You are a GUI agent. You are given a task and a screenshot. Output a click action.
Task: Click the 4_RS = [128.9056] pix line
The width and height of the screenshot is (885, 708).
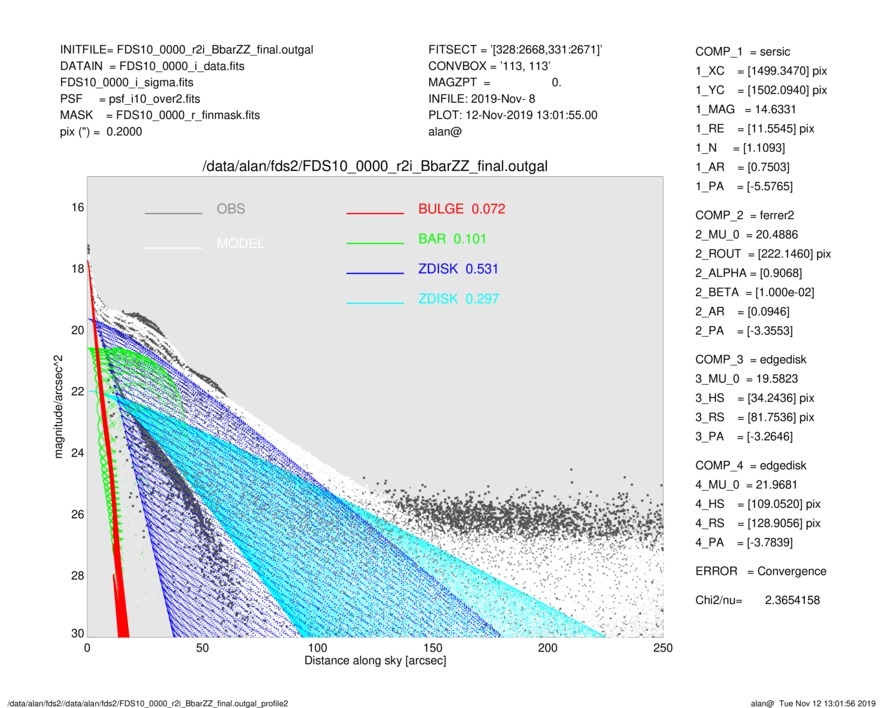coord(759,523)
